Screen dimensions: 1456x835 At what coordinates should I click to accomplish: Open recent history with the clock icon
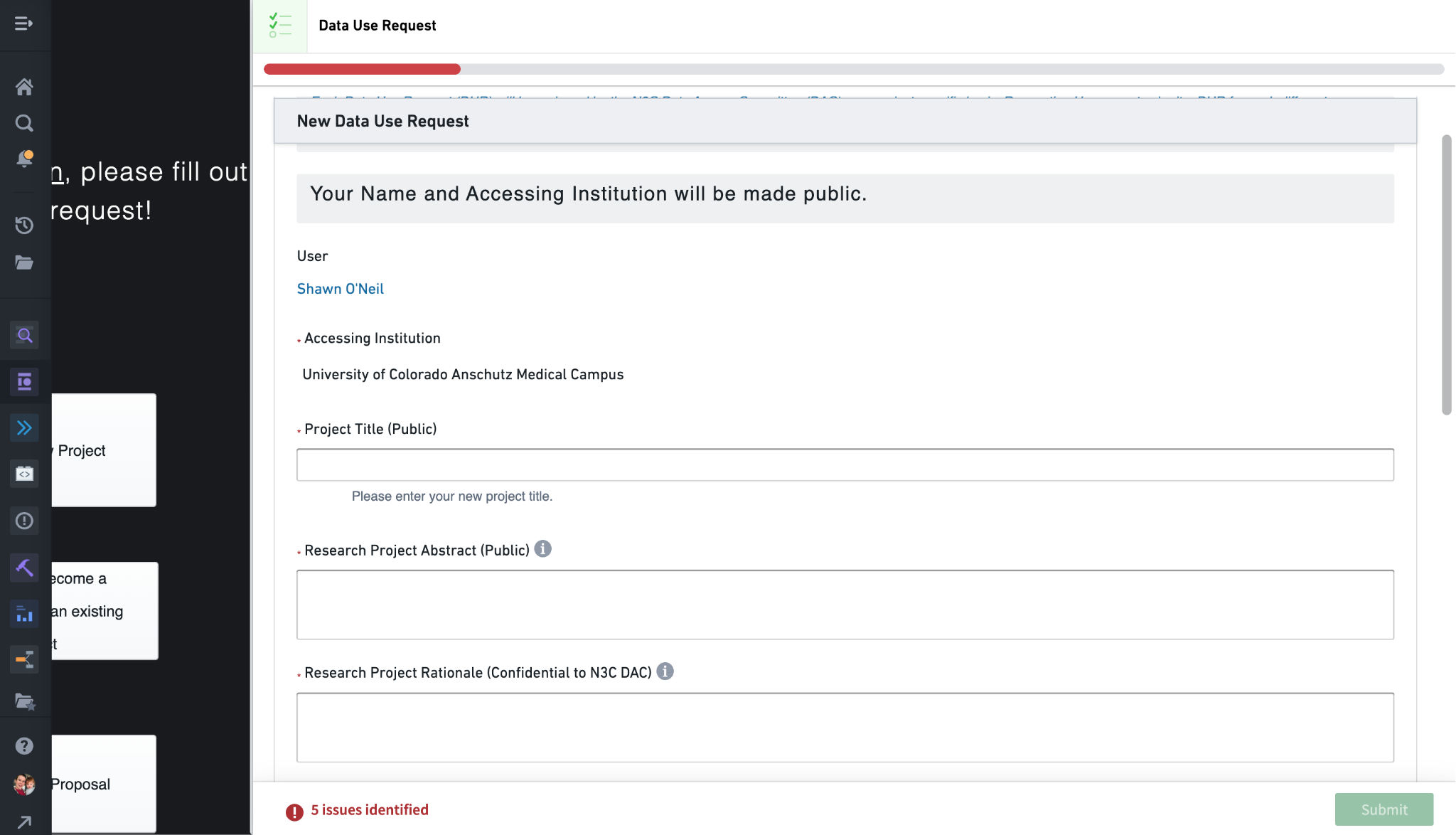(x=25, y=225)
